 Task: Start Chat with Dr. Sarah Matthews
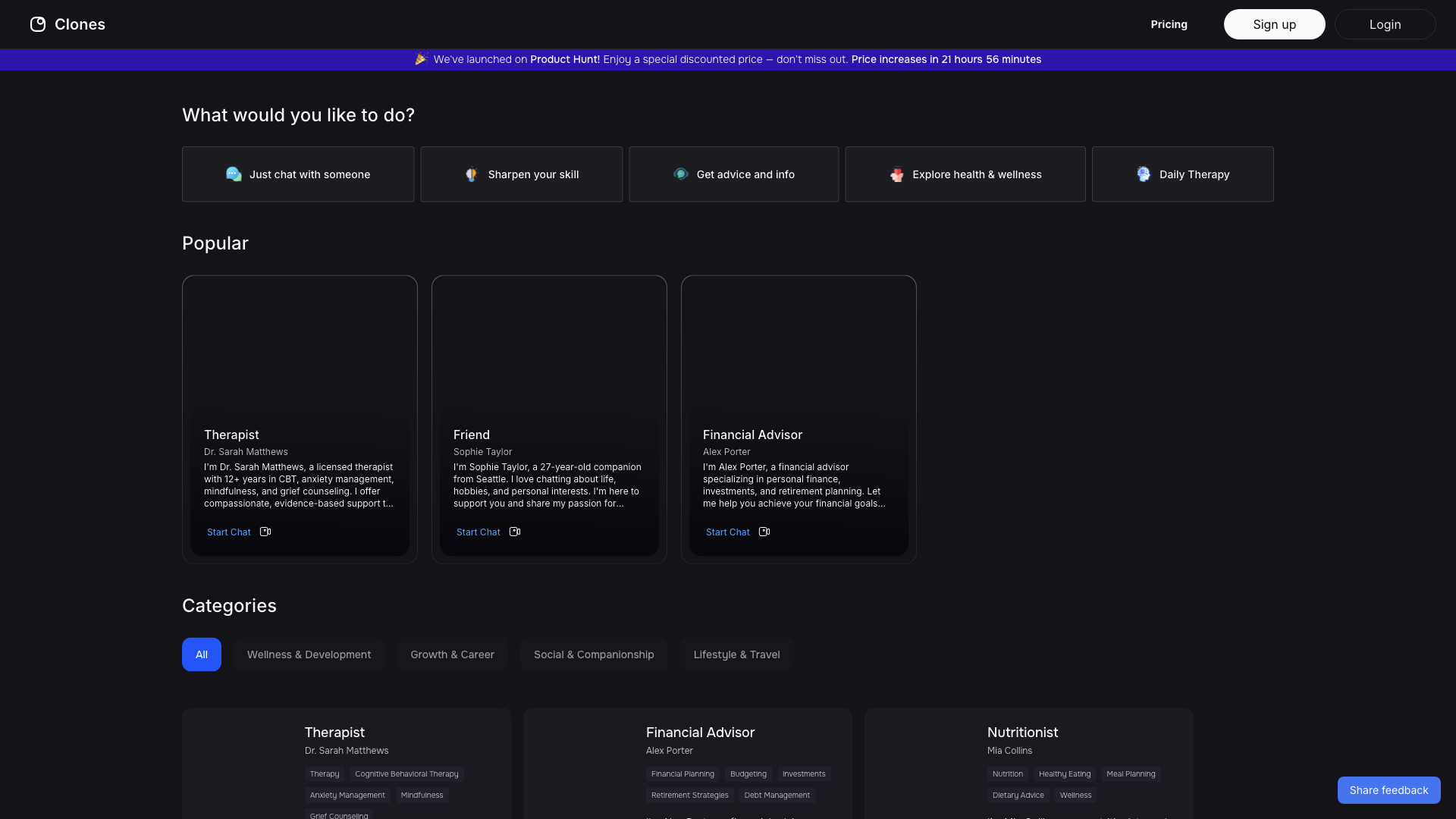click(229, 532)
